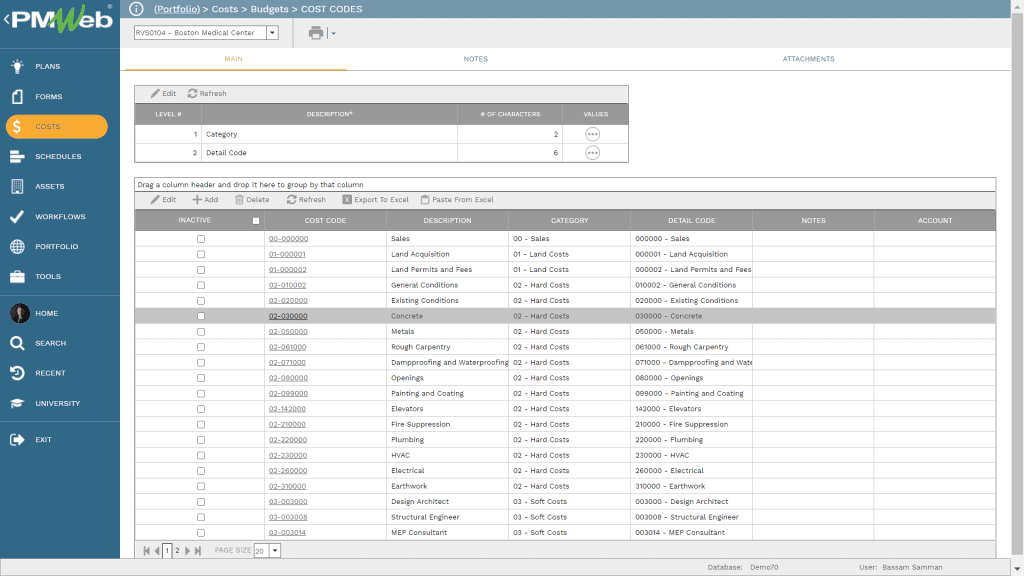Screen dimensions: 1024x576
Task: Open the Tools briefcase icon
Action: tap(18, 276)
